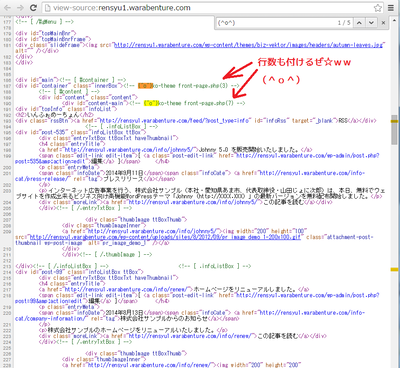
Task: Open the post.php edit link on line 199
Action: 197,158
